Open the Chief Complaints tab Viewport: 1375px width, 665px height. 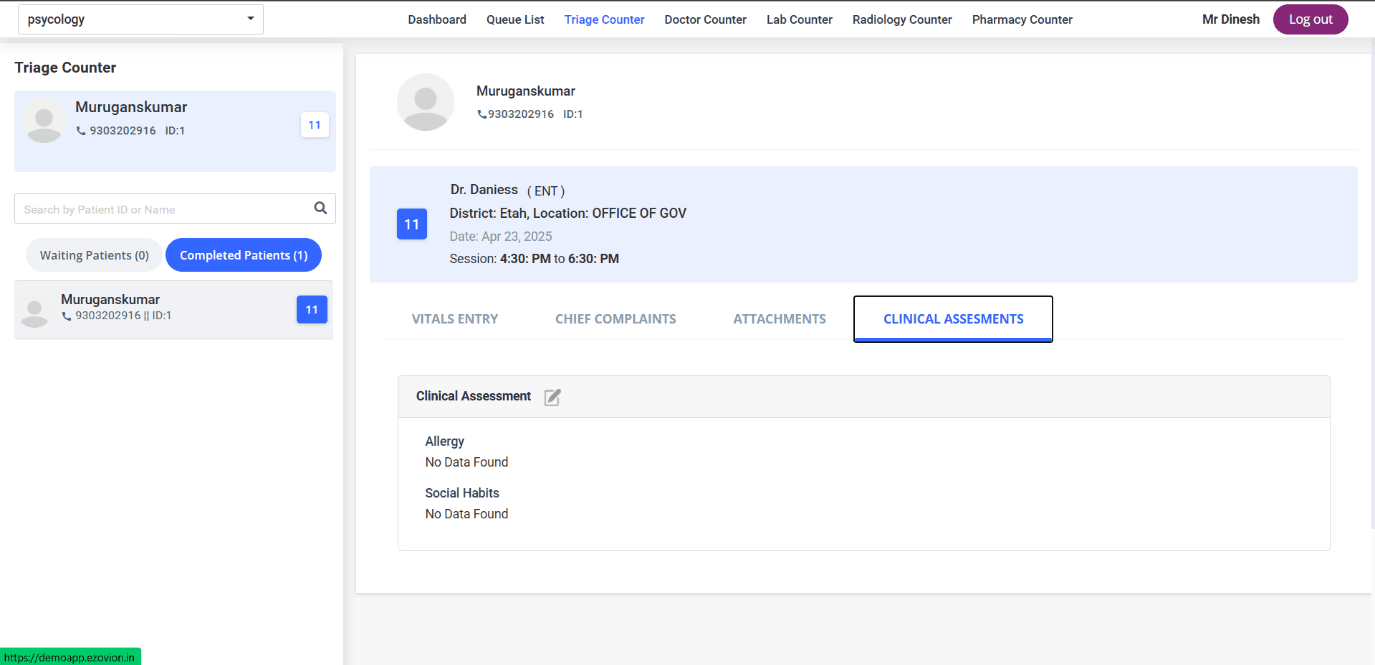point(616,319)
